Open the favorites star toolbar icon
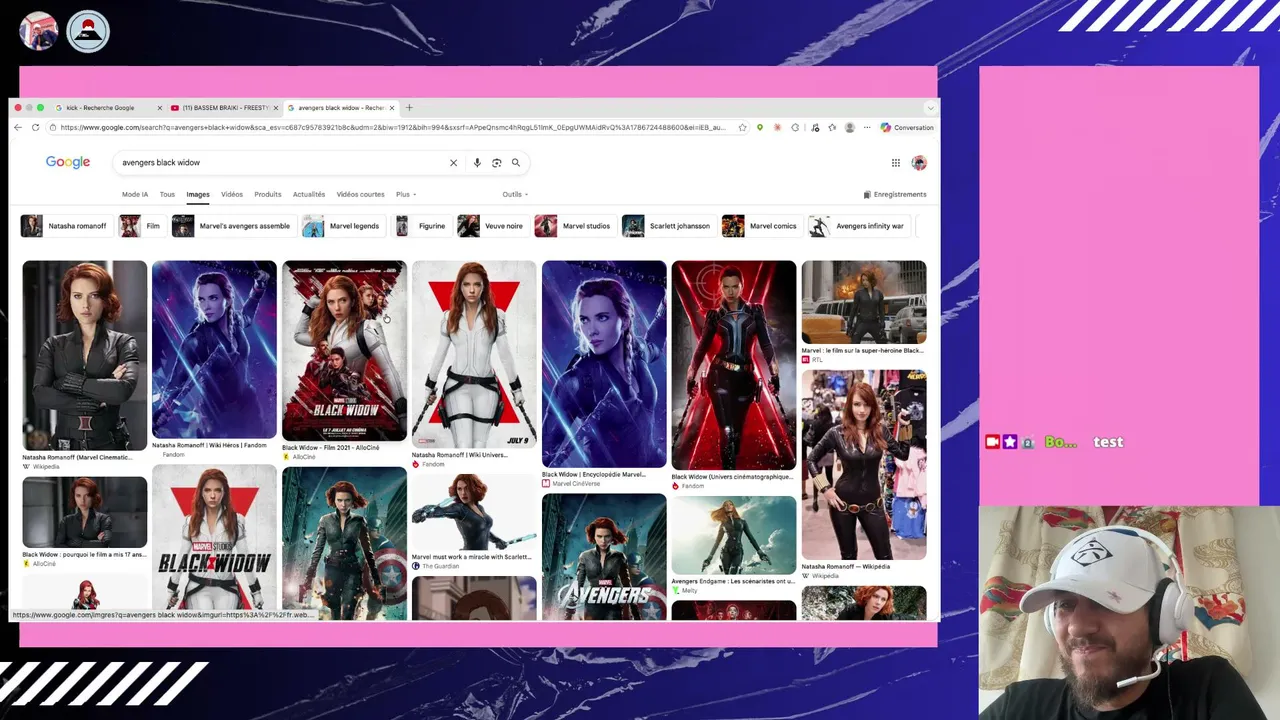1280x720 pixels. tap(832, 128)
